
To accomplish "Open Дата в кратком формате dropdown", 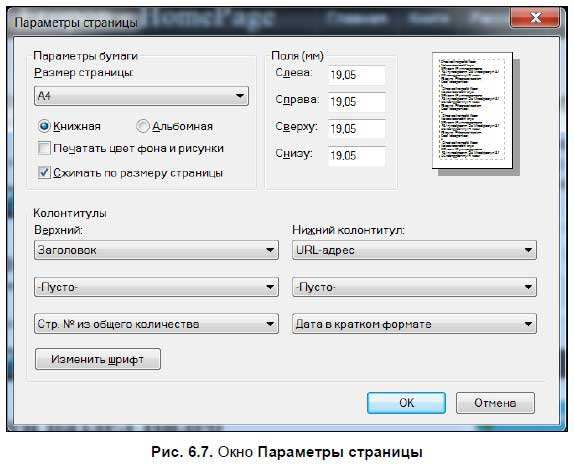I will tap(414, 324).
